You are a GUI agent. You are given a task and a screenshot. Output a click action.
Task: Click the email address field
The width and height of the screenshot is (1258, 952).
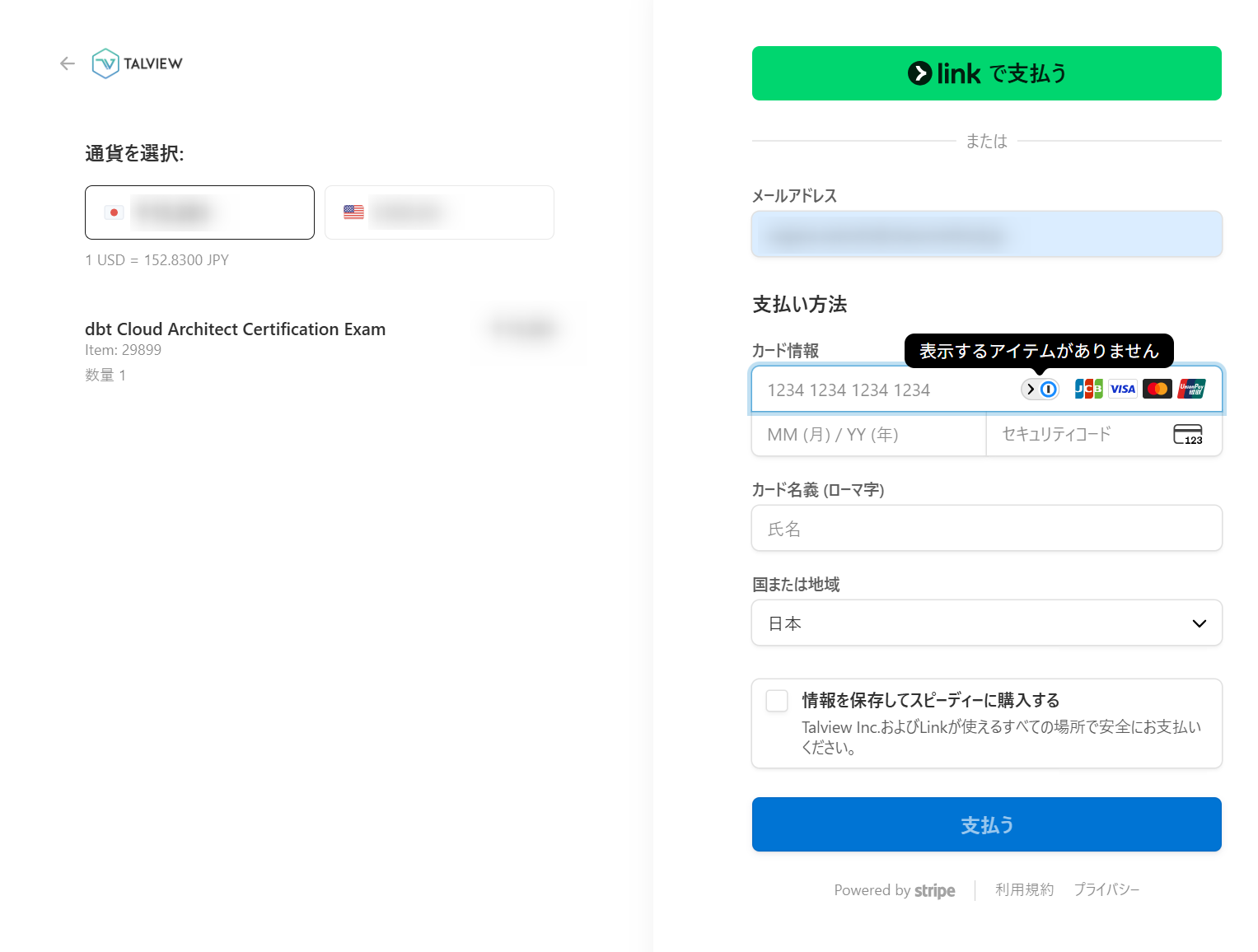coord(986,235)
